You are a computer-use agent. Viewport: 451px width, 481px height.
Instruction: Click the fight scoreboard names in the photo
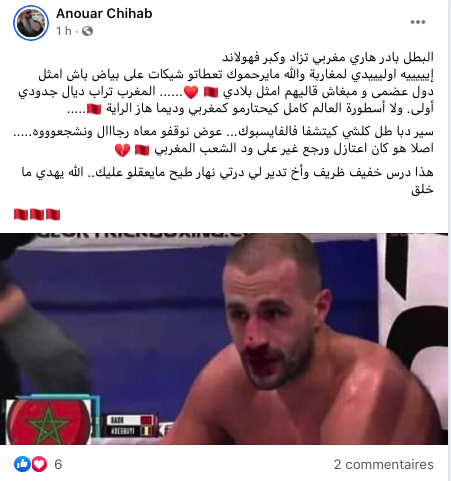[130, 425]
